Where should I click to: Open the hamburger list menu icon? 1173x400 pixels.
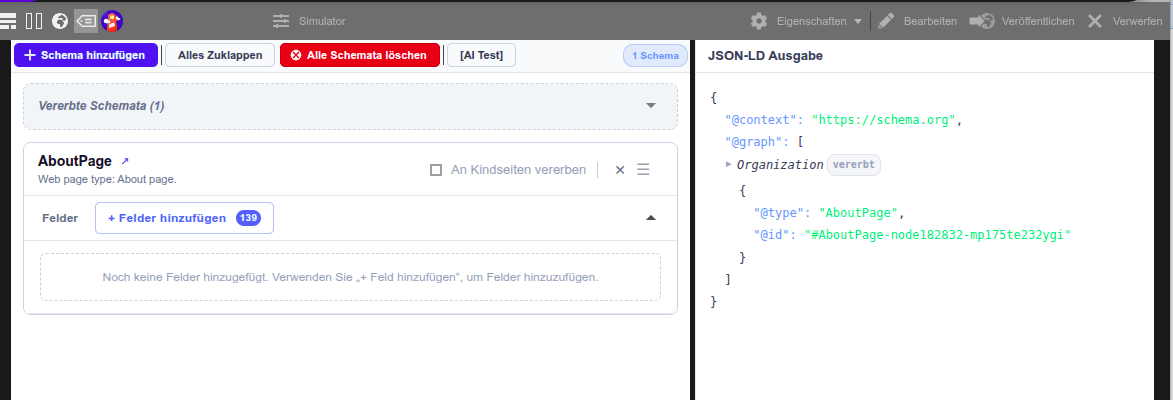pos(7,21)
